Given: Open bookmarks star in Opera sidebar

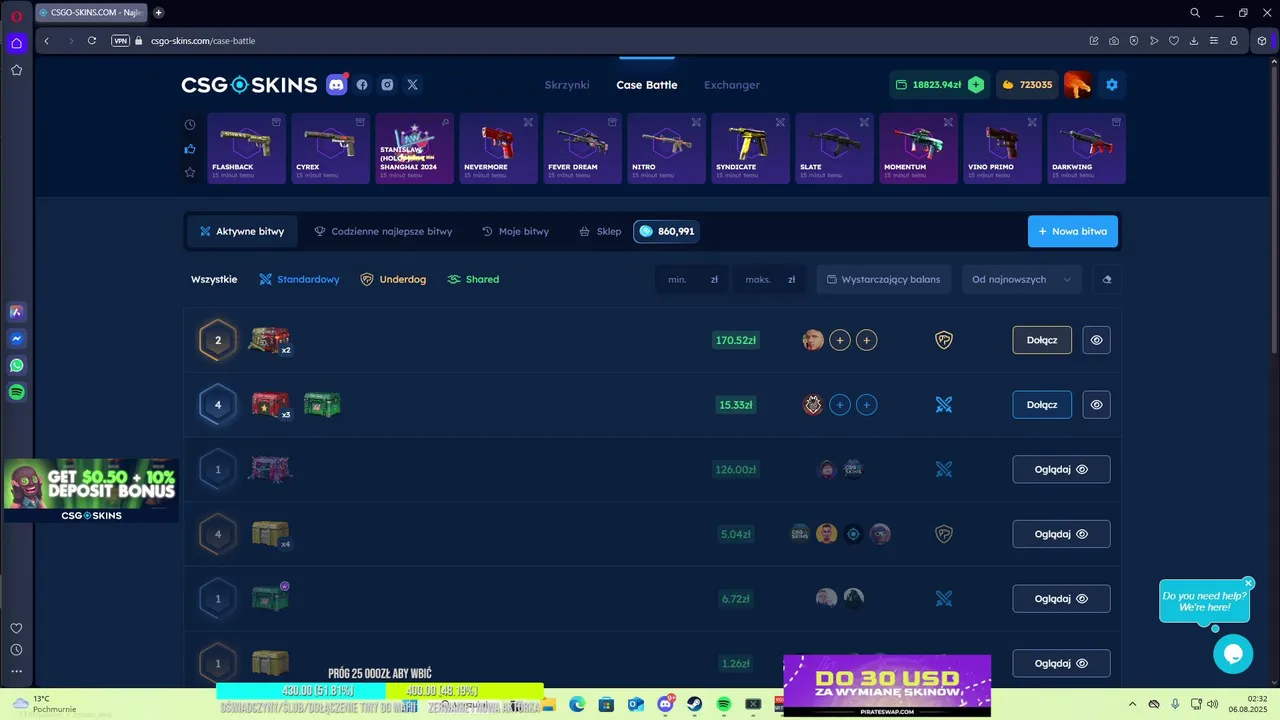Looking at the screenshot, I should [x=16, y=70].
